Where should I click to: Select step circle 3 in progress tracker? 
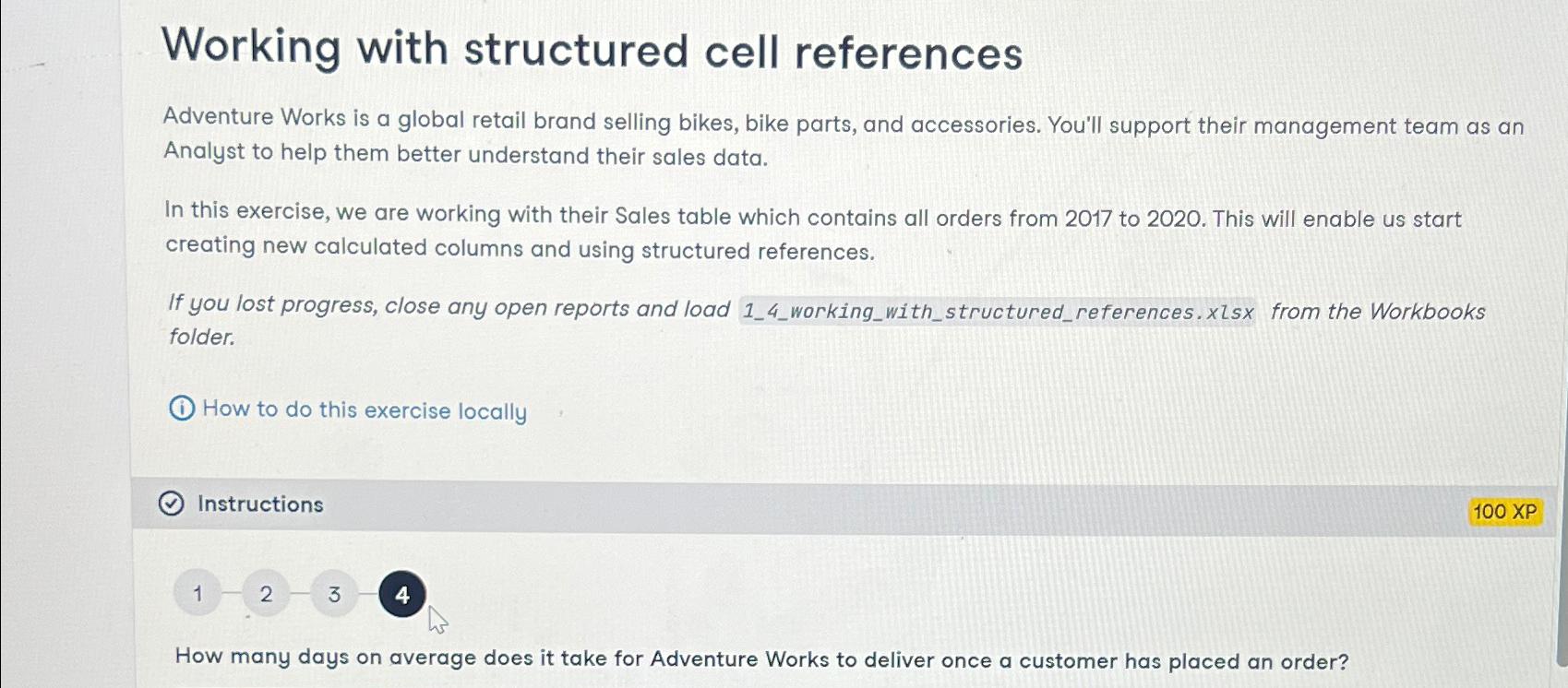[x=332, y=595]
